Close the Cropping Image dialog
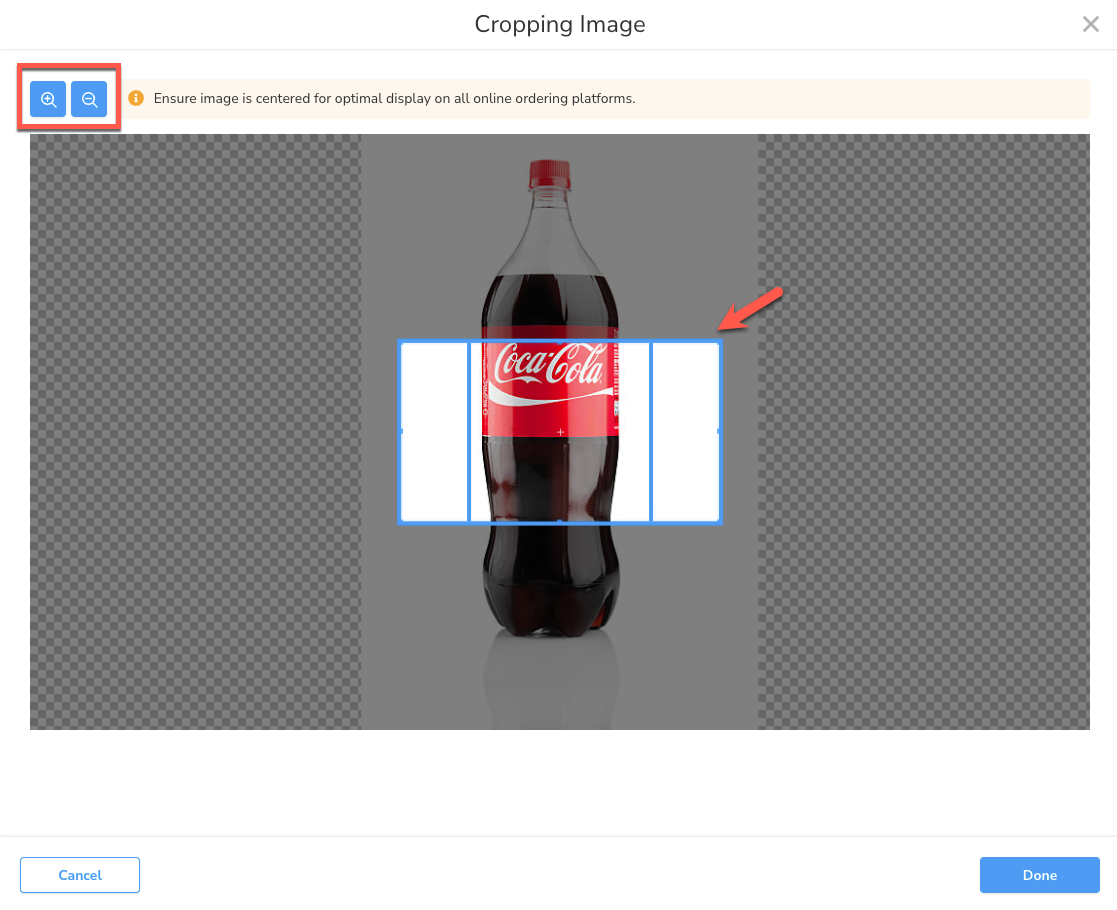Screen dimensions: 1117x910 click(x=1090, y=24)
